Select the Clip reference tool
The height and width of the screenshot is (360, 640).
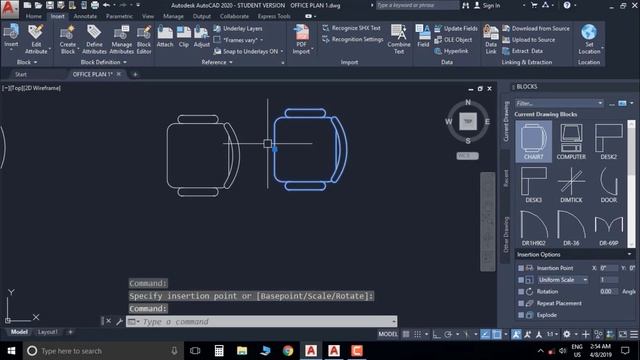184,37
